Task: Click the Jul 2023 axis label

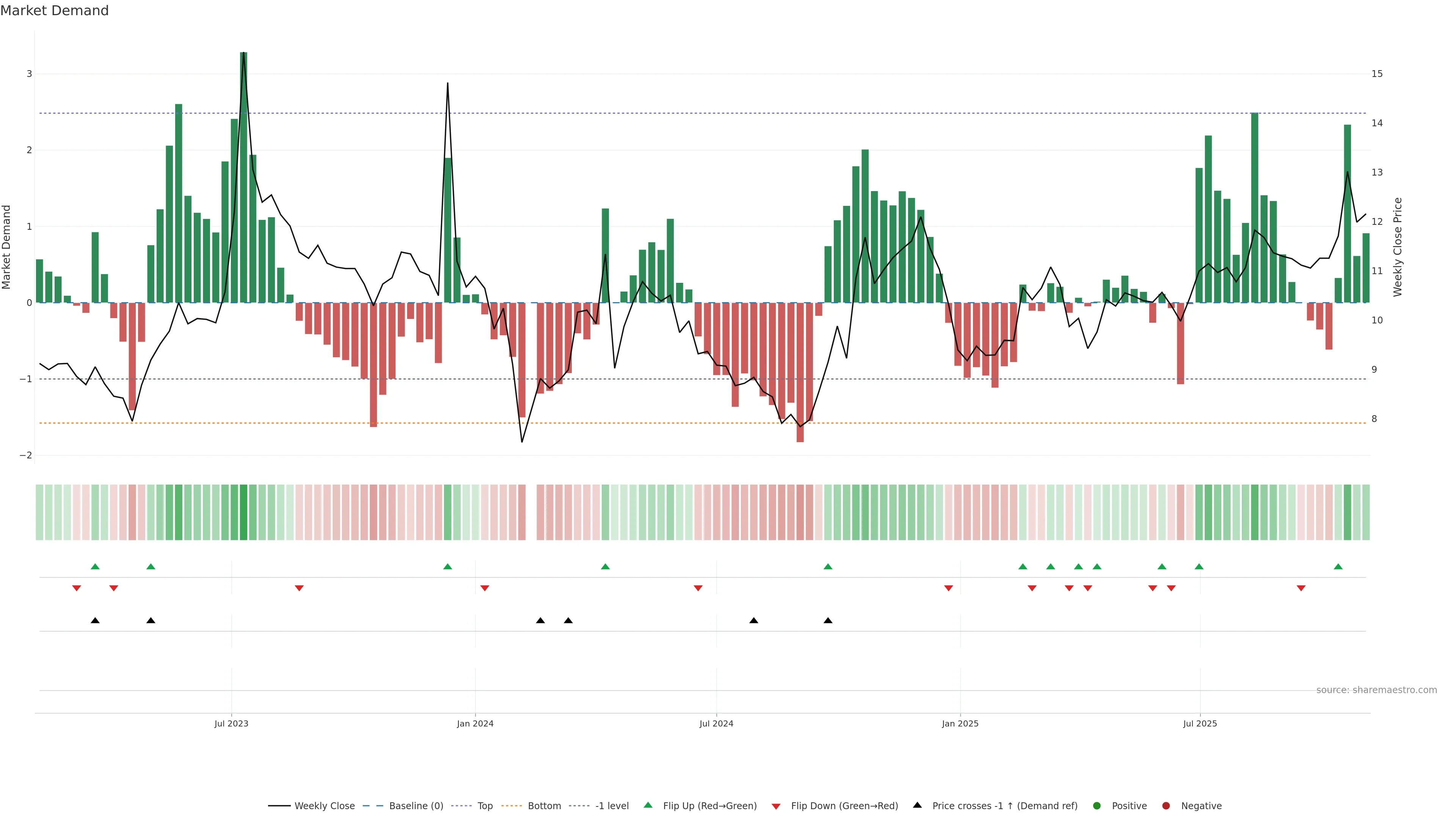Action: click(x=231, y=723)
